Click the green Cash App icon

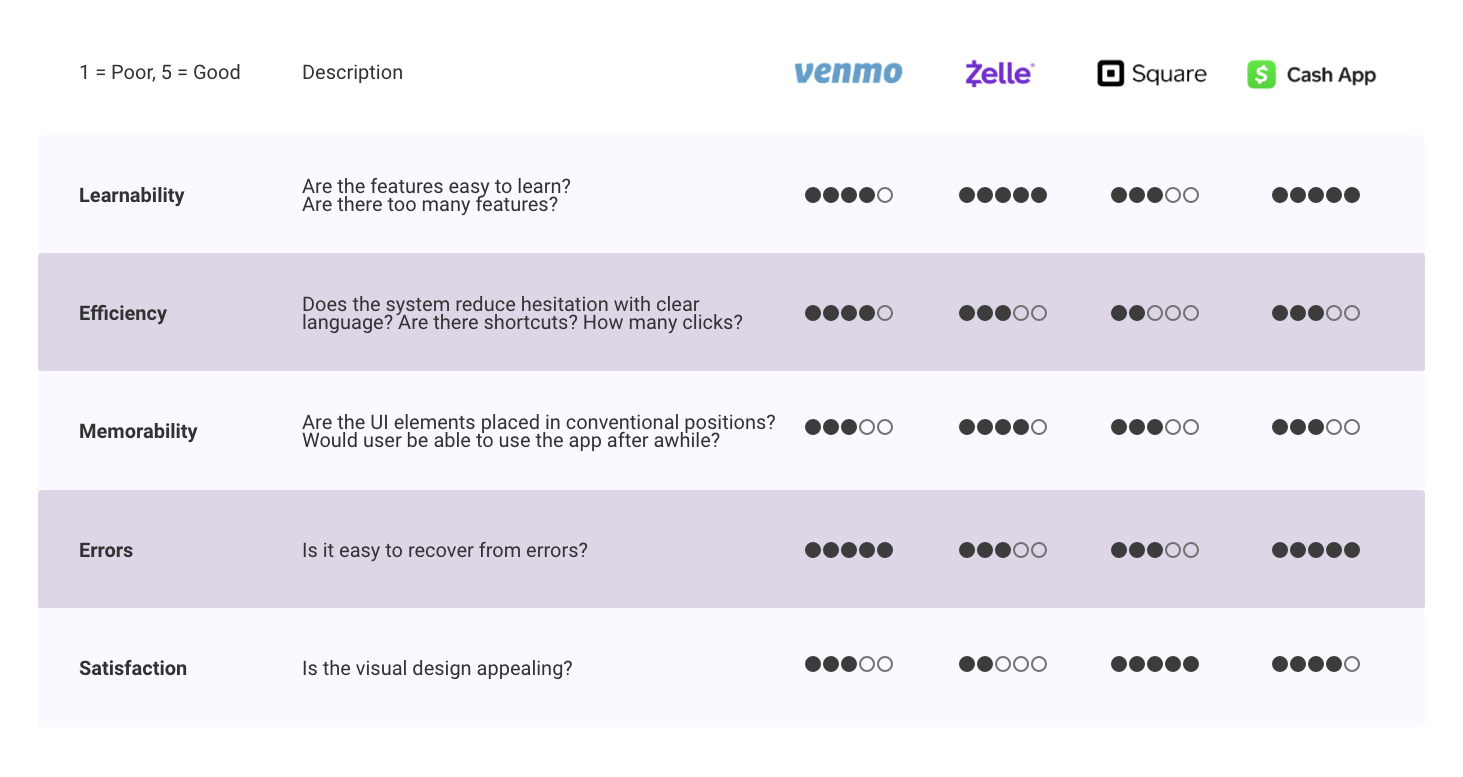pos(1261,75)
